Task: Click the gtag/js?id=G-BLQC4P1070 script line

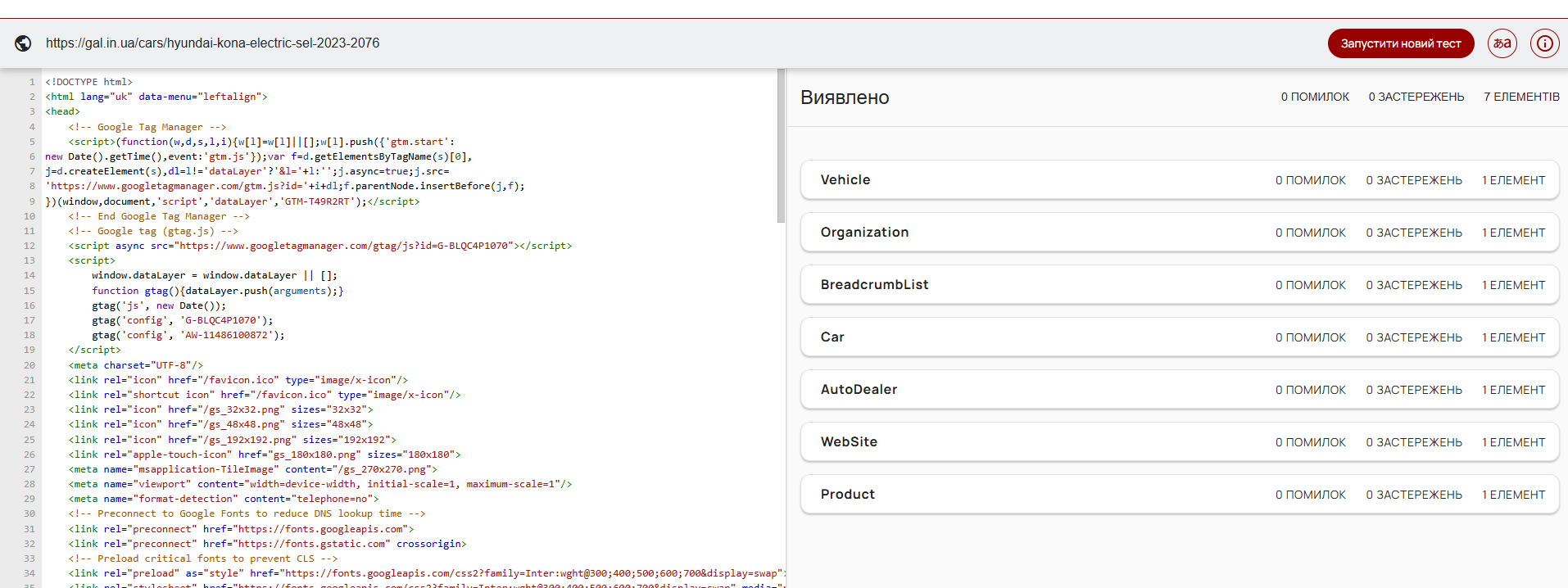Action: pyautogui.click(x=320, y=246)
